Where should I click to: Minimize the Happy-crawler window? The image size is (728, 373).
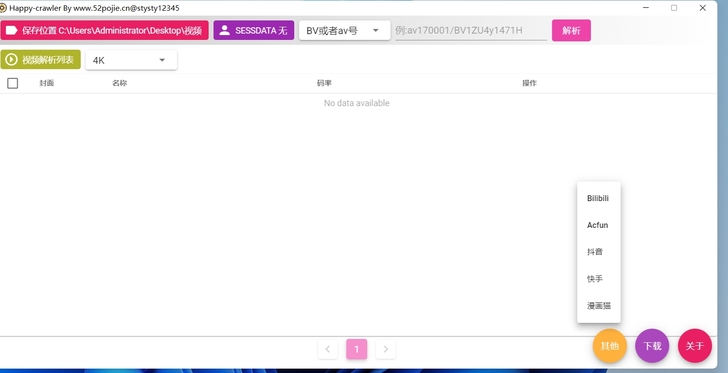coord(646,8)
